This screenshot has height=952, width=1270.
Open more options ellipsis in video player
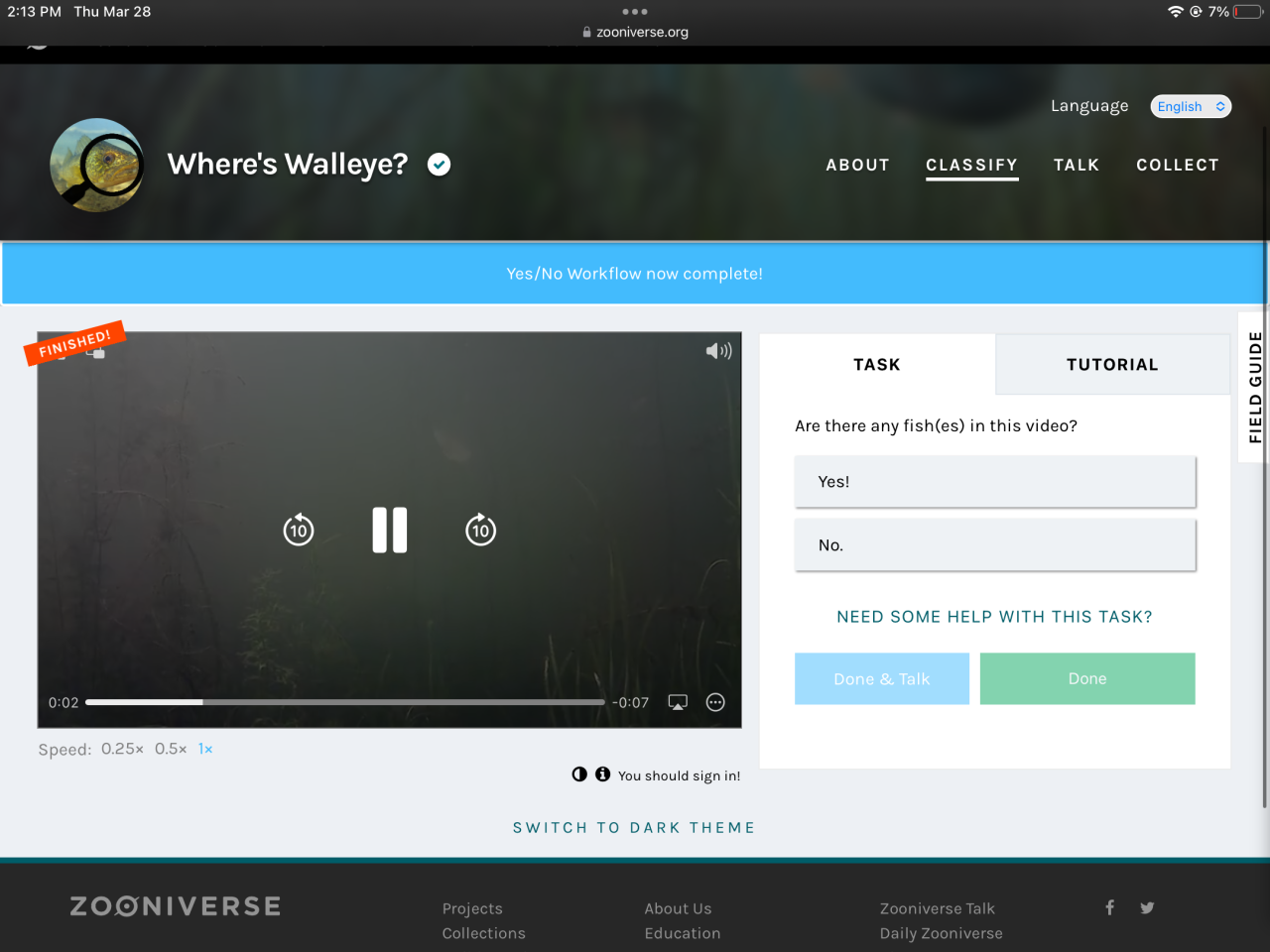tap(715, 702)
